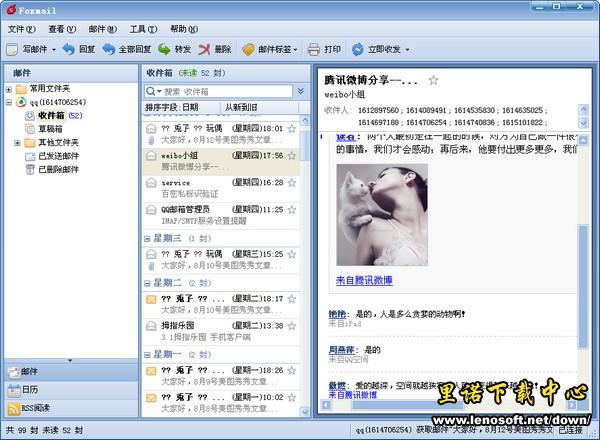Click the 转发 forward icon
The image size is (600, 440).
[165, 49]
